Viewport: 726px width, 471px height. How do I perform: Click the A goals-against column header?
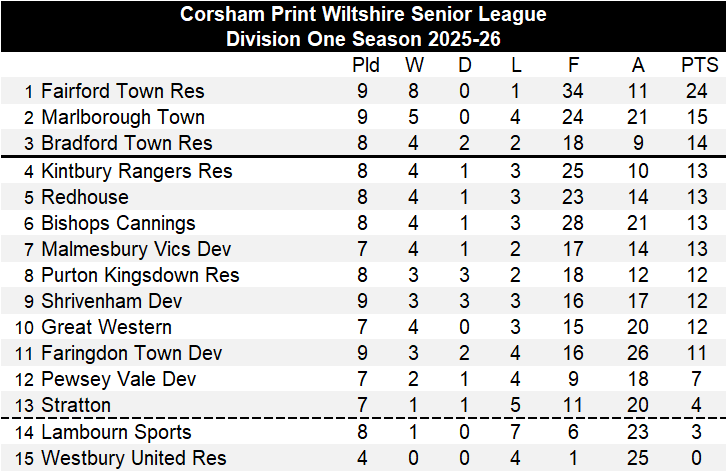pos(638,65)
